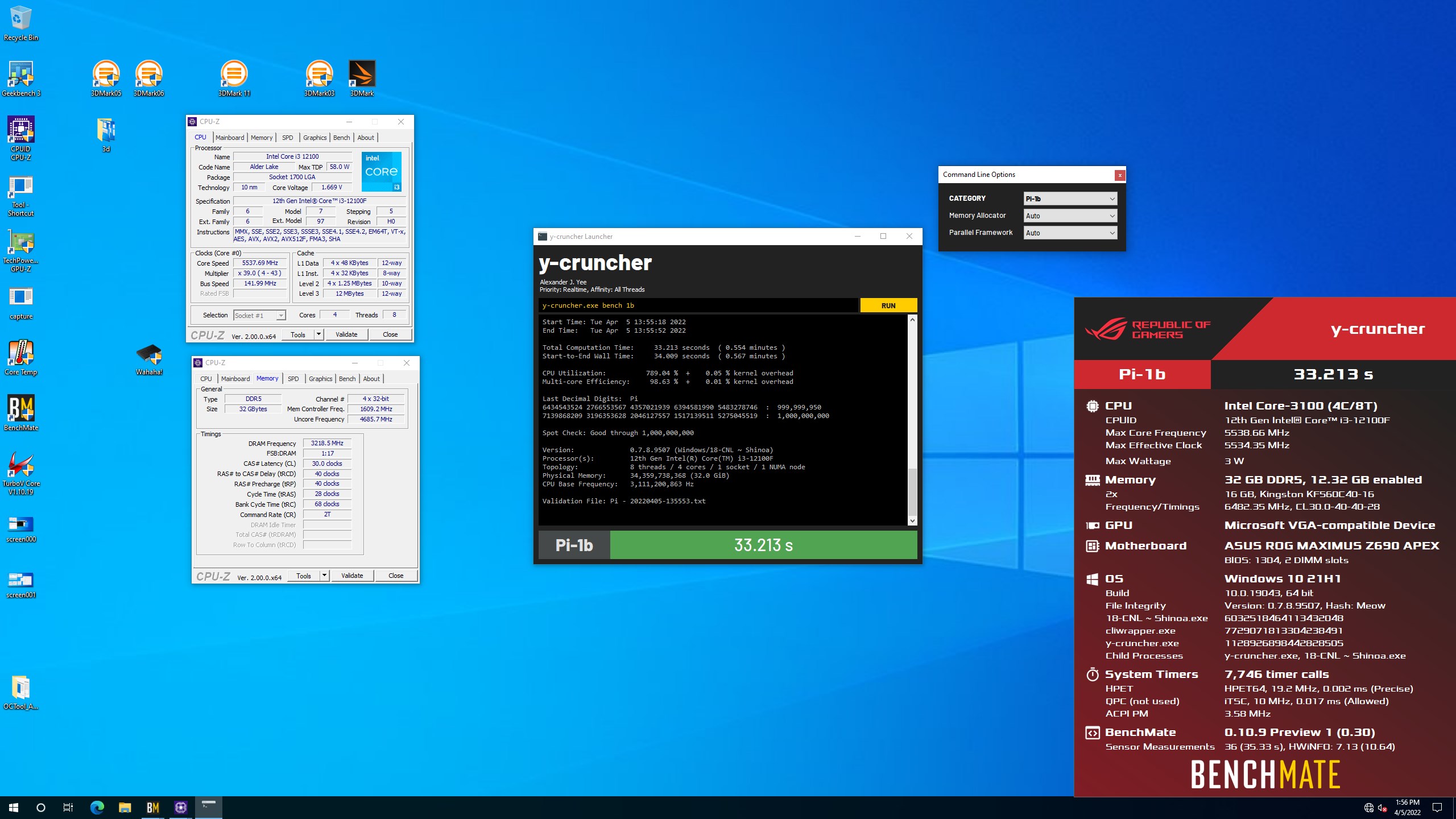Screen dimensions: 1456x819
Task: Open the notification center on taskbar
Action: (1437, 808)
